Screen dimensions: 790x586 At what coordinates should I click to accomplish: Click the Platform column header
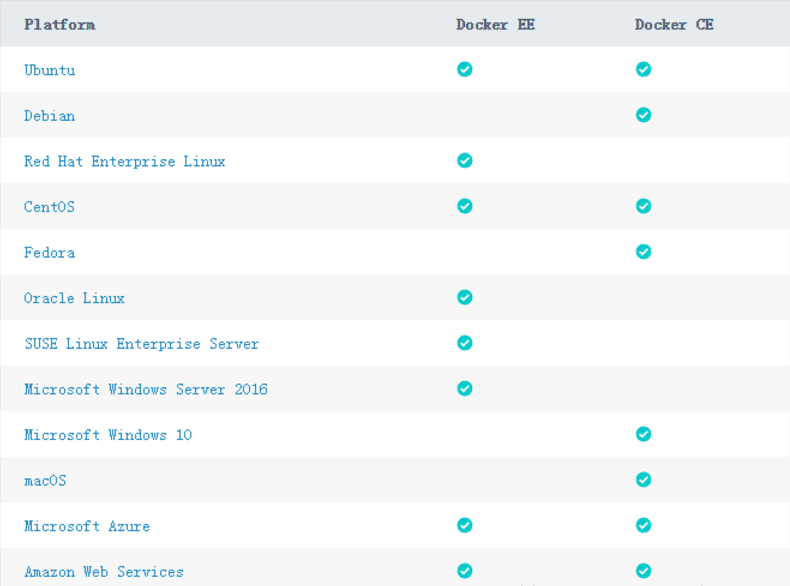(x=59, y=24)
